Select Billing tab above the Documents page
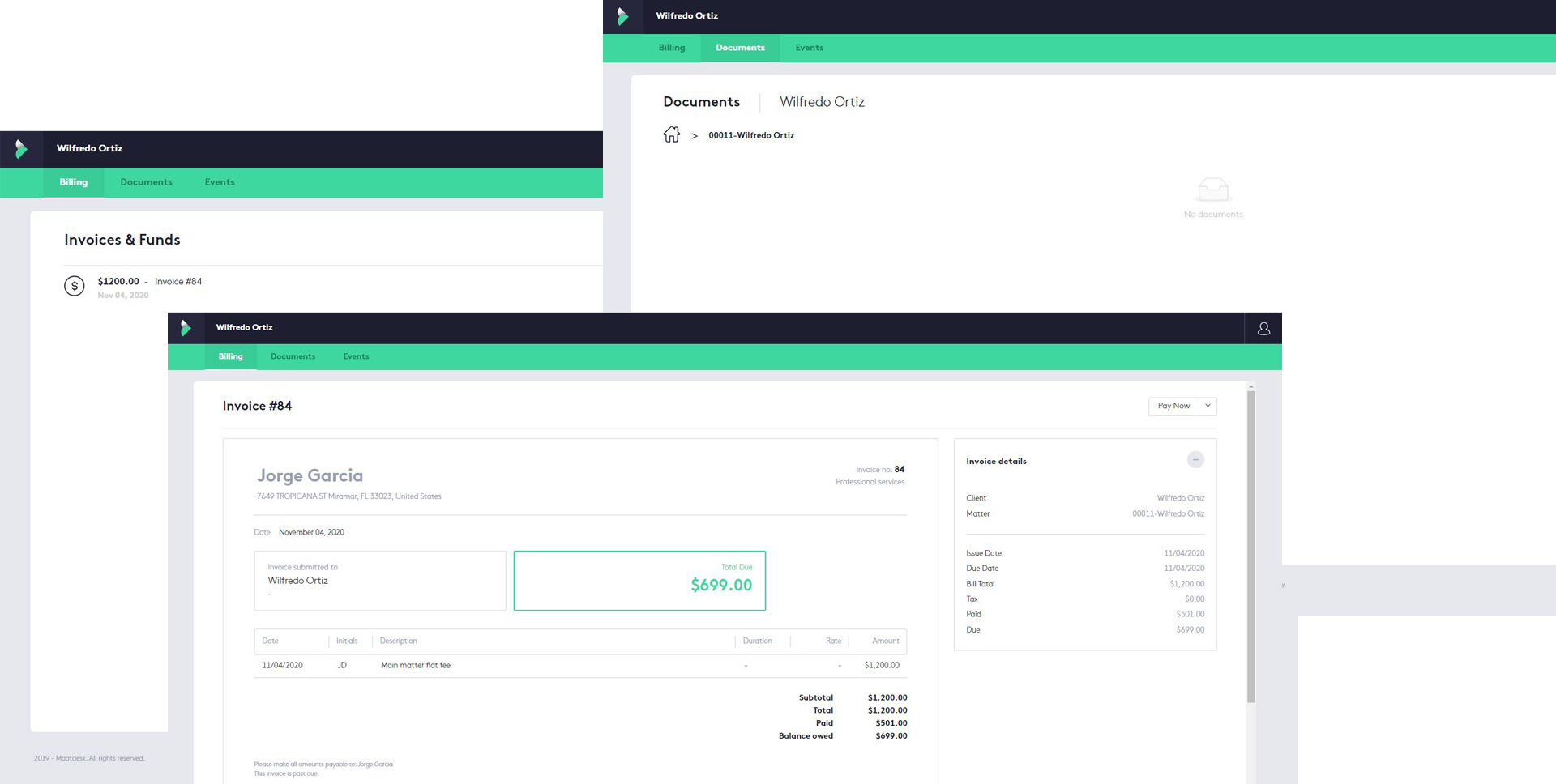1556x784 pixels. click(671, 48)
